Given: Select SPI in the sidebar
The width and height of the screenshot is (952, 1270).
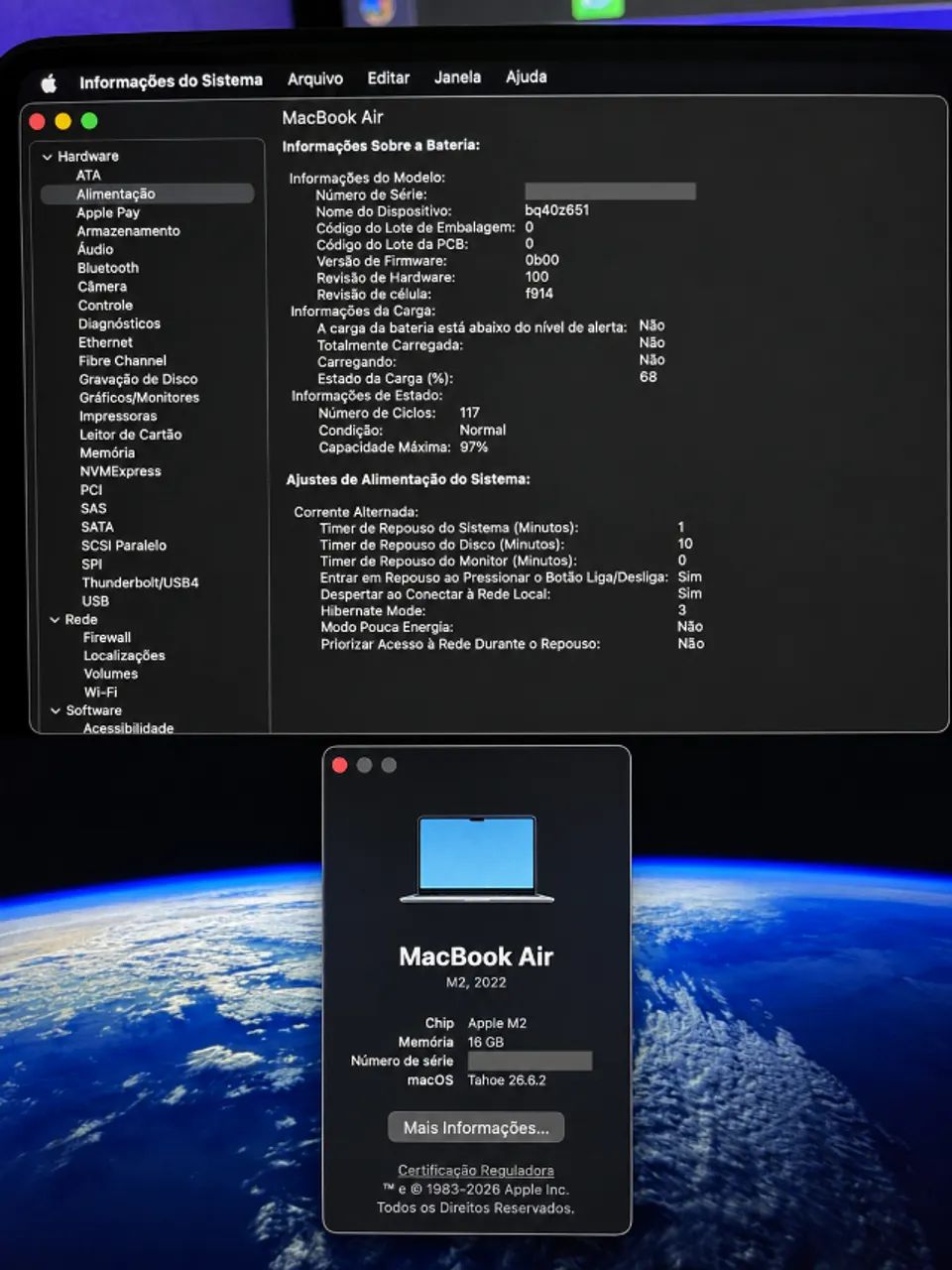Looking at the screenshot, I should tap(91, 564).
